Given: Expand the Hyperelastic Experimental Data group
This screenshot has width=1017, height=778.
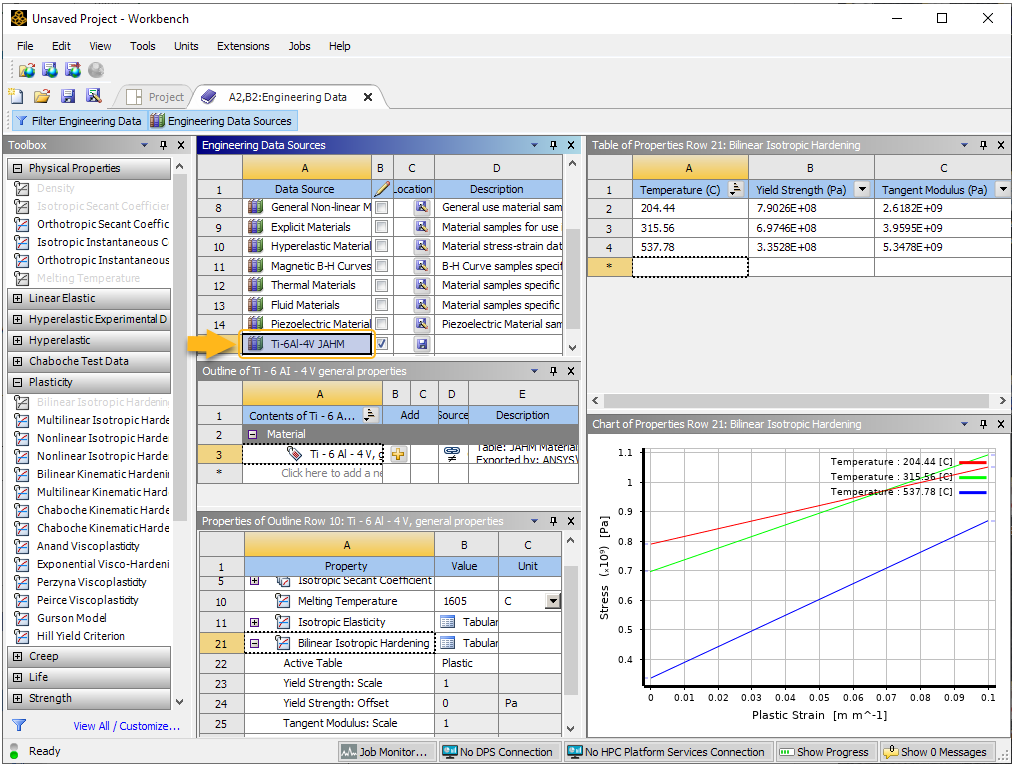Looking at the screenshot, I should point(18,319).
